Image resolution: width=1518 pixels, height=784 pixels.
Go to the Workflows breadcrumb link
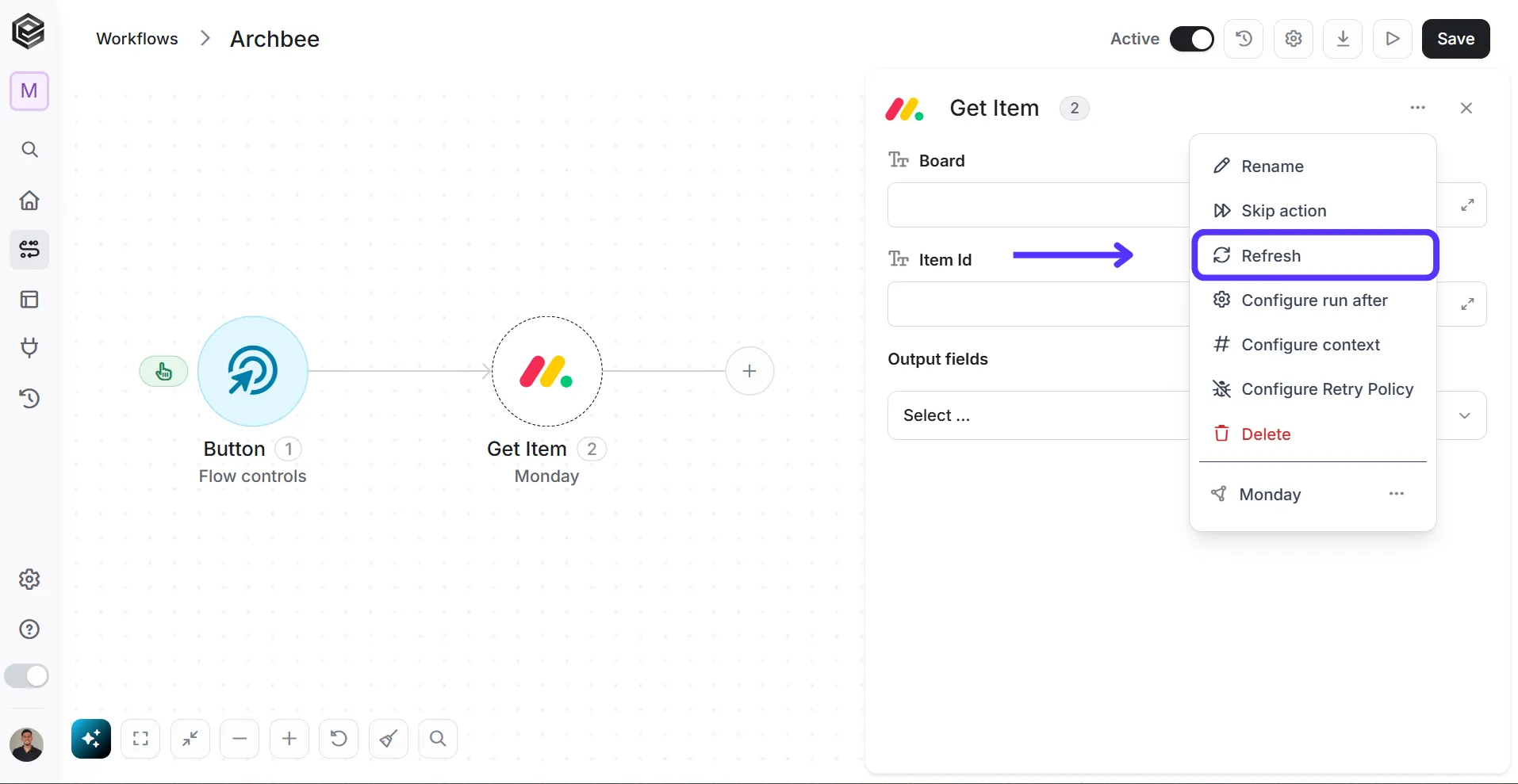point(137,39)
